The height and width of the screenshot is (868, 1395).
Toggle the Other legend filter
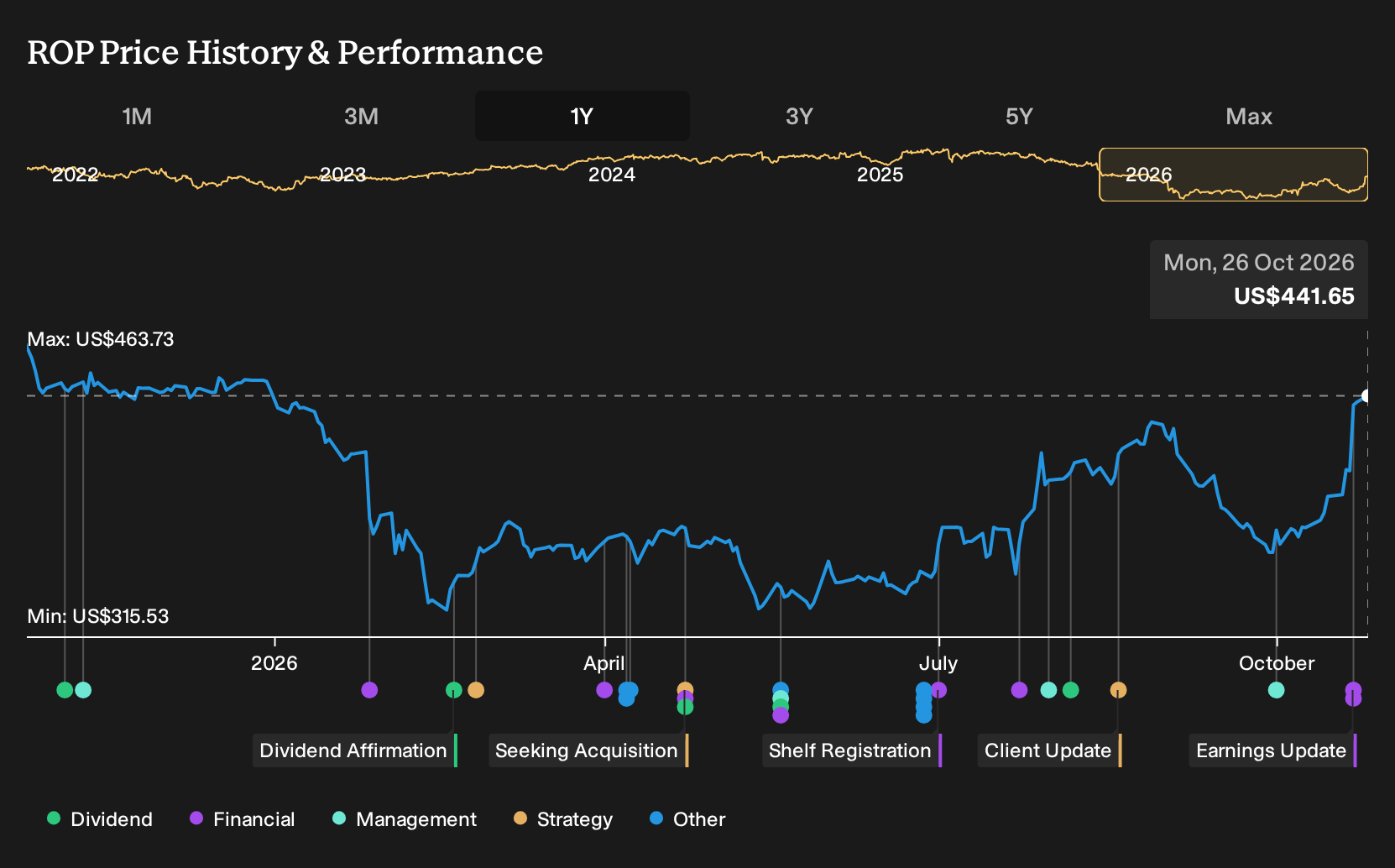(687, 819)
